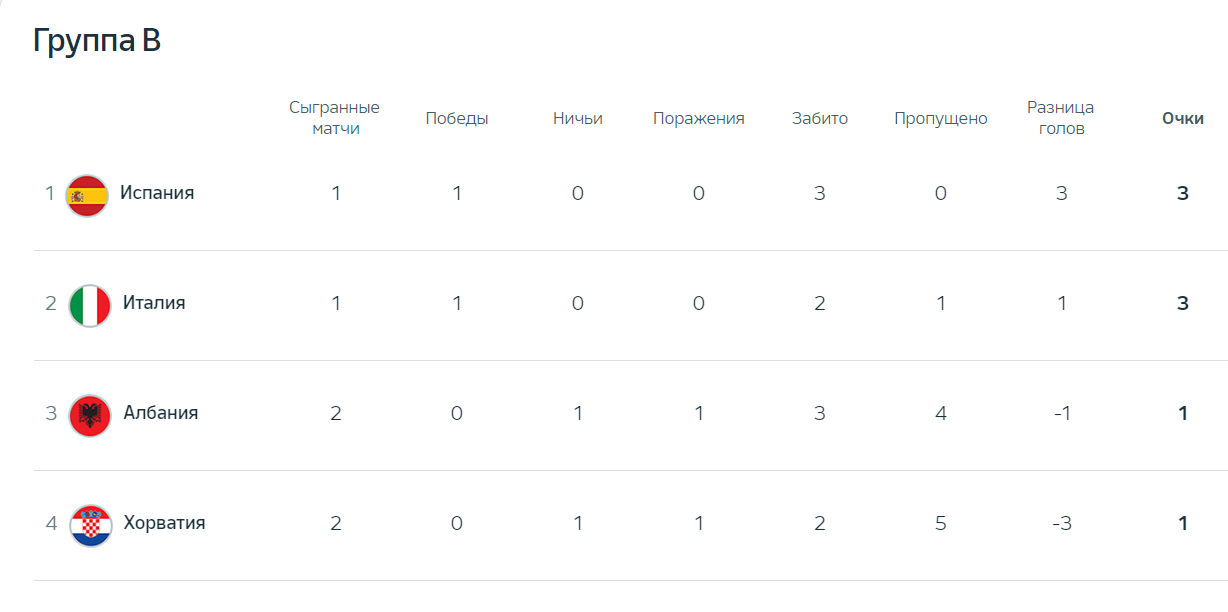Click Albania's conceded goals value 4
Viewport: 1228px width, 612px height.
pos(941,414)
